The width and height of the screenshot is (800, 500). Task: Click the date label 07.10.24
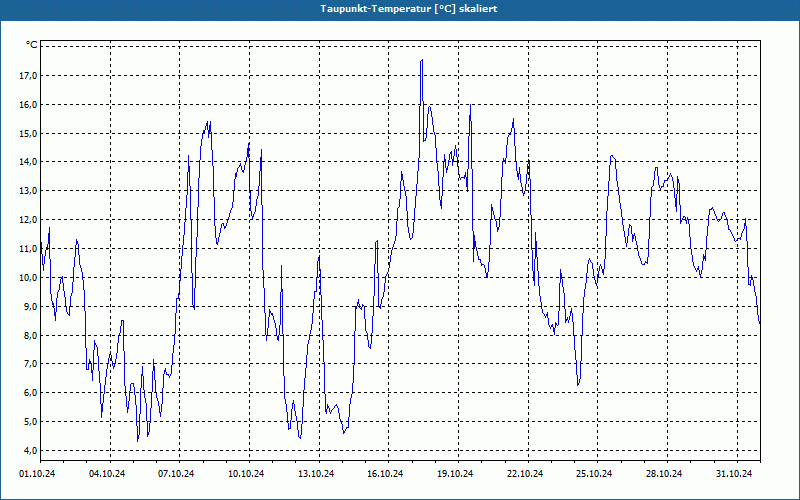(x=176, y=474)
